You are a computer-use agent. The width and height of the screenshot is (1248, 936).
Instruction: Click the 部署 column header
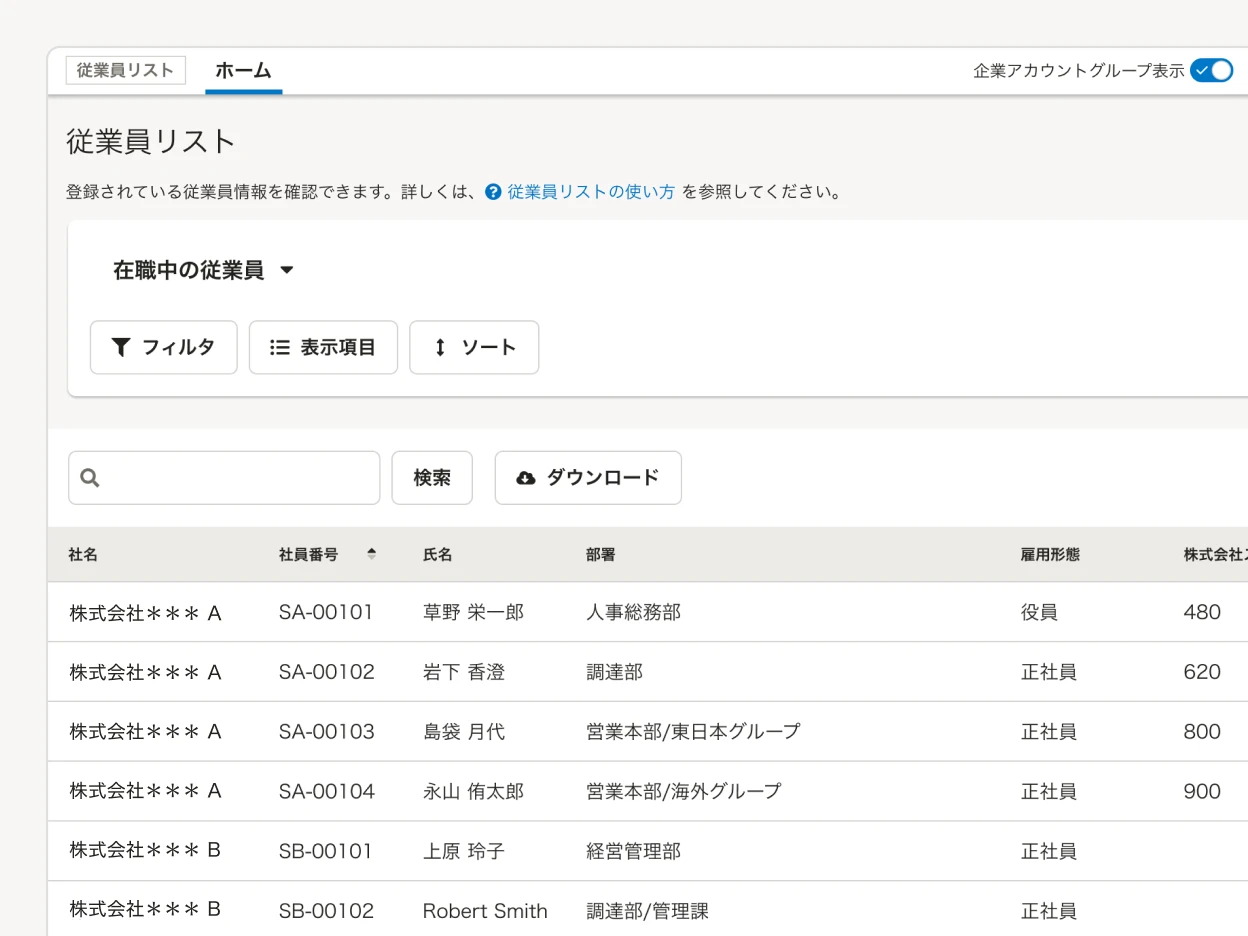pyautogui.click(x=601, y=554)
